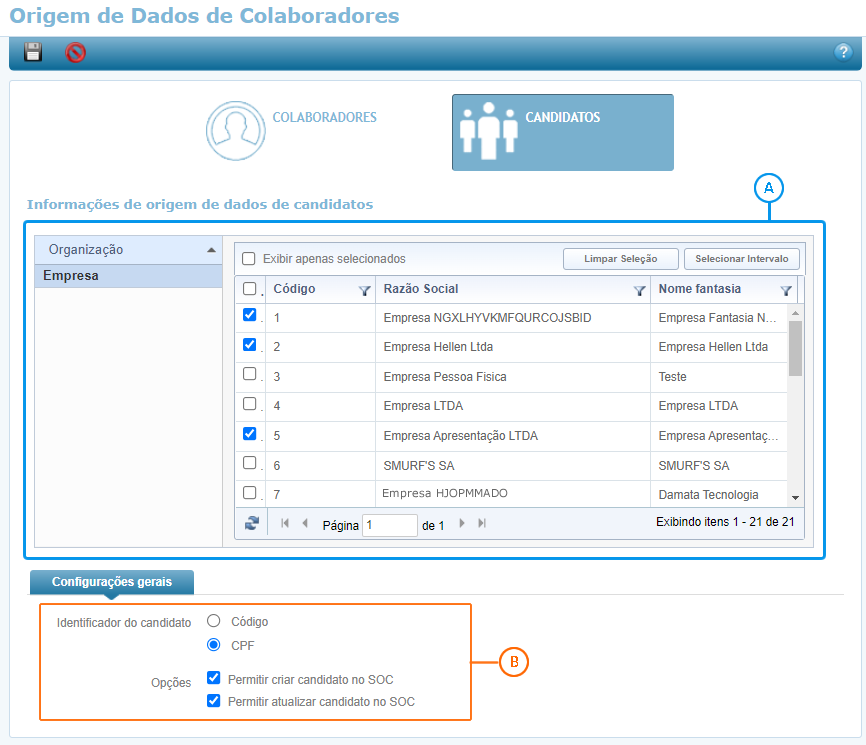
Task: Check the box for company code 3
Action: point(250,375)
